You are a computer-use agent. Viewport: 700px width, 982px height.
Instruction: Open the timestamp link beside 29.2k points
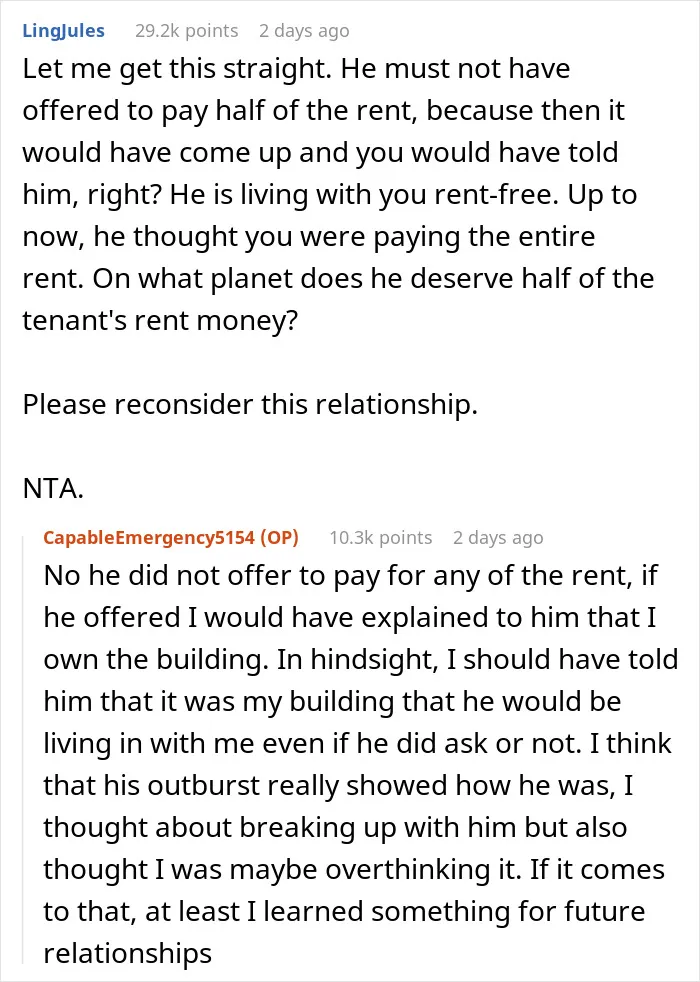pyautogui.click(x=304, y=31)
